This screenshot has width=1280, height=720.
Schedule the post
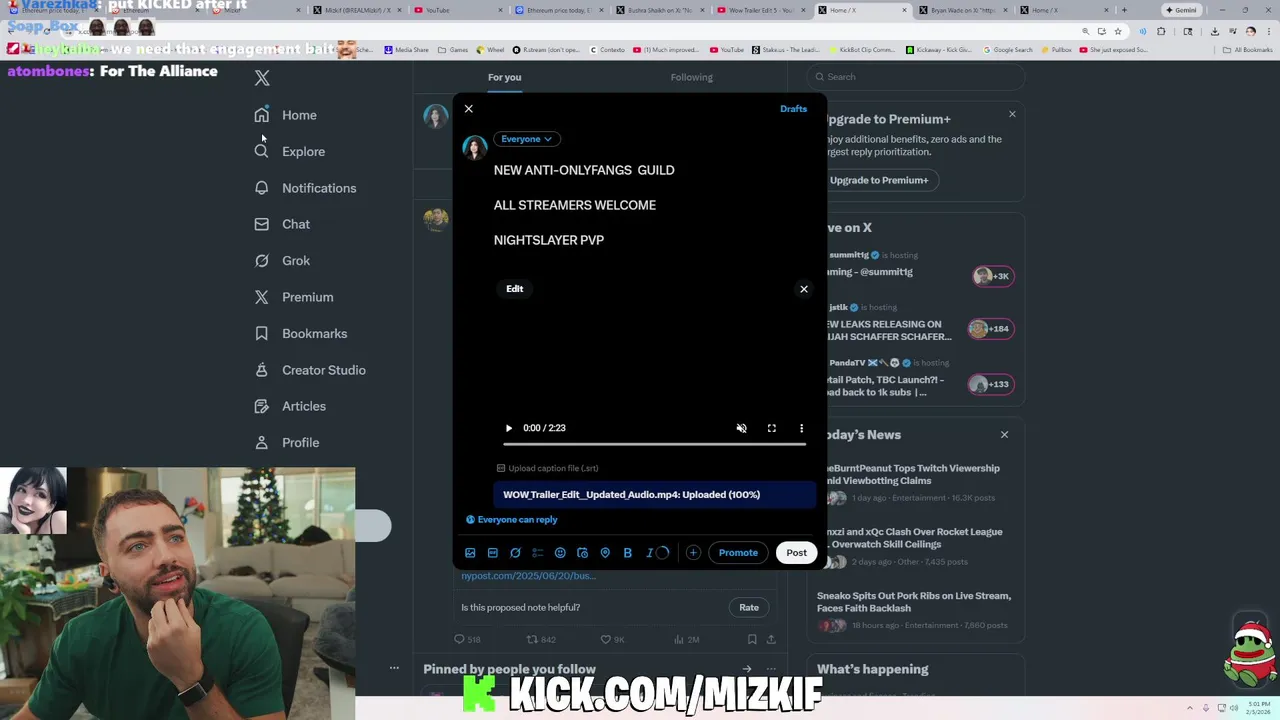[583, 553]
